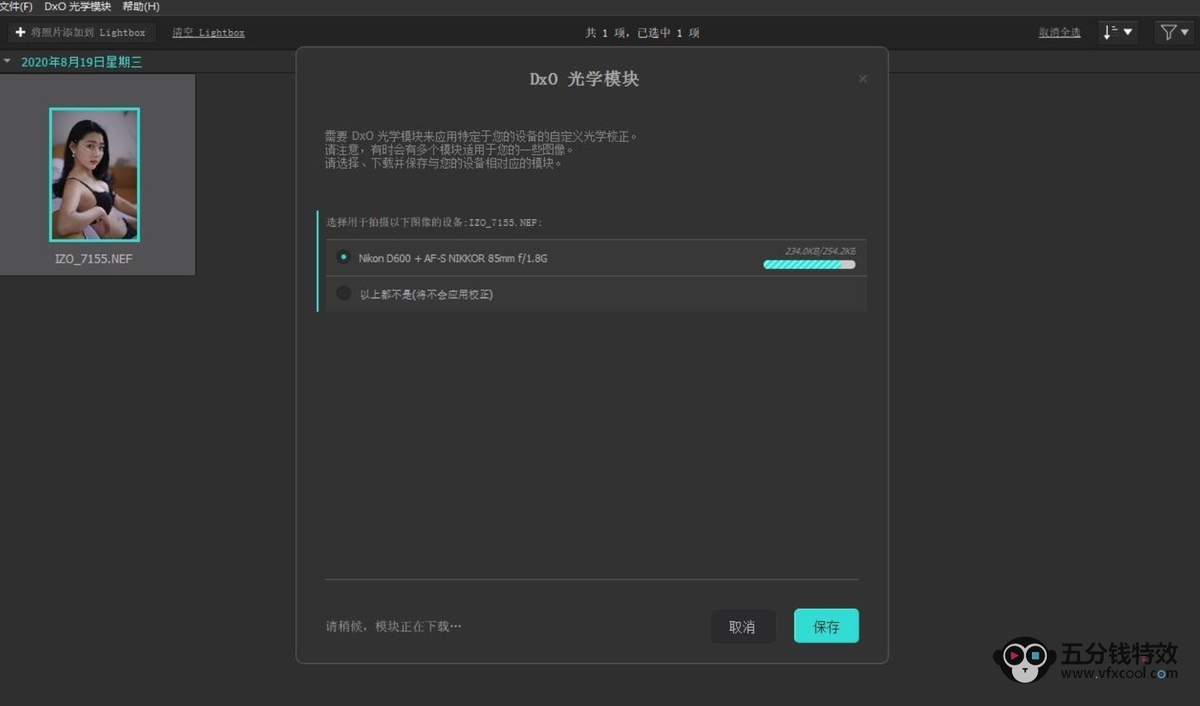The height and width of the screenshot is (706, 1200).
Task: Click the IZO_7155.NEF file name label
Action: point(94,259)
